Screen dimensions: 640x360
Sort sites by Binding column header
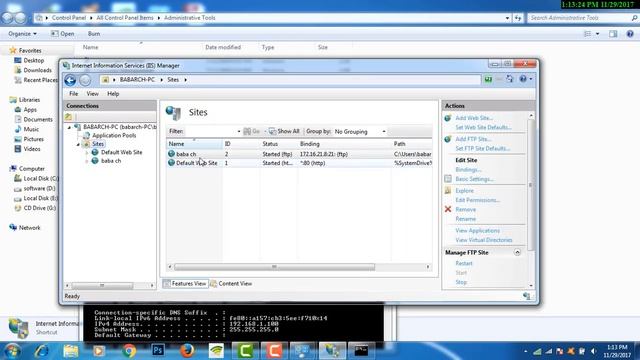[x=344, y=144]
